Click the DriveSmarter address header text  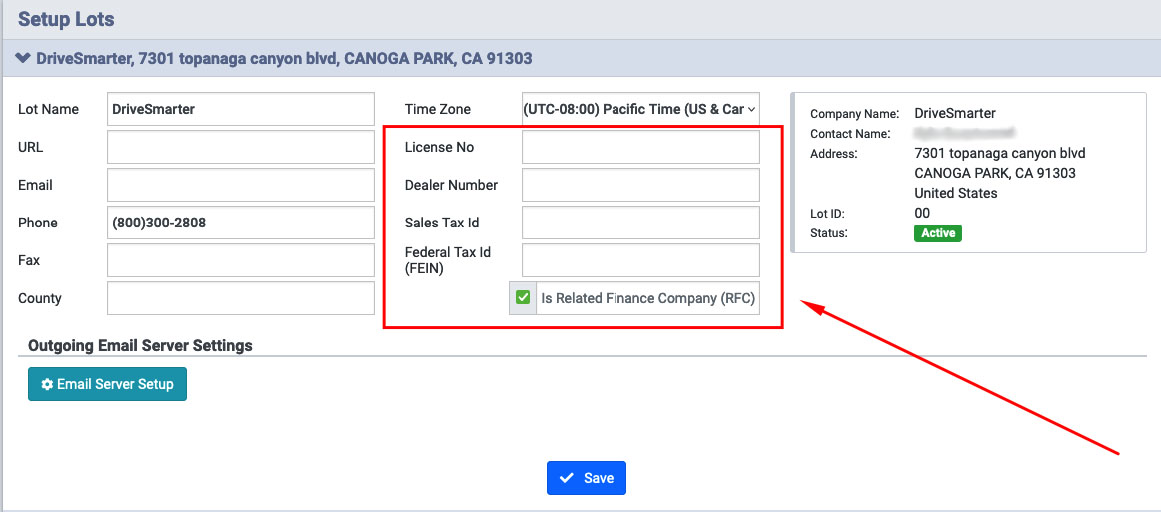coord(284,59)
